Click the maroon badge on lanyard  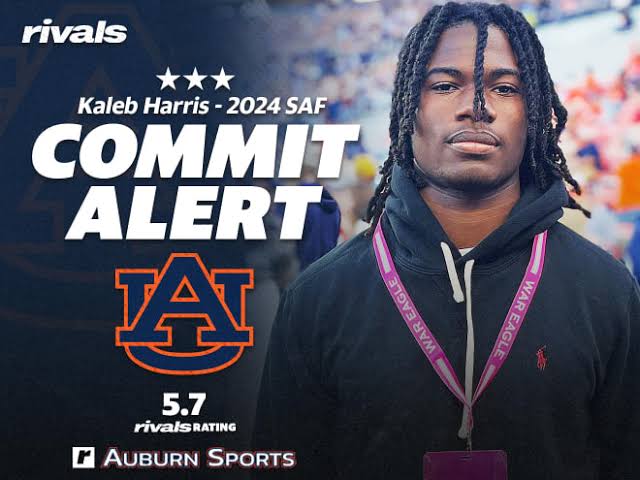click(465, 465)
